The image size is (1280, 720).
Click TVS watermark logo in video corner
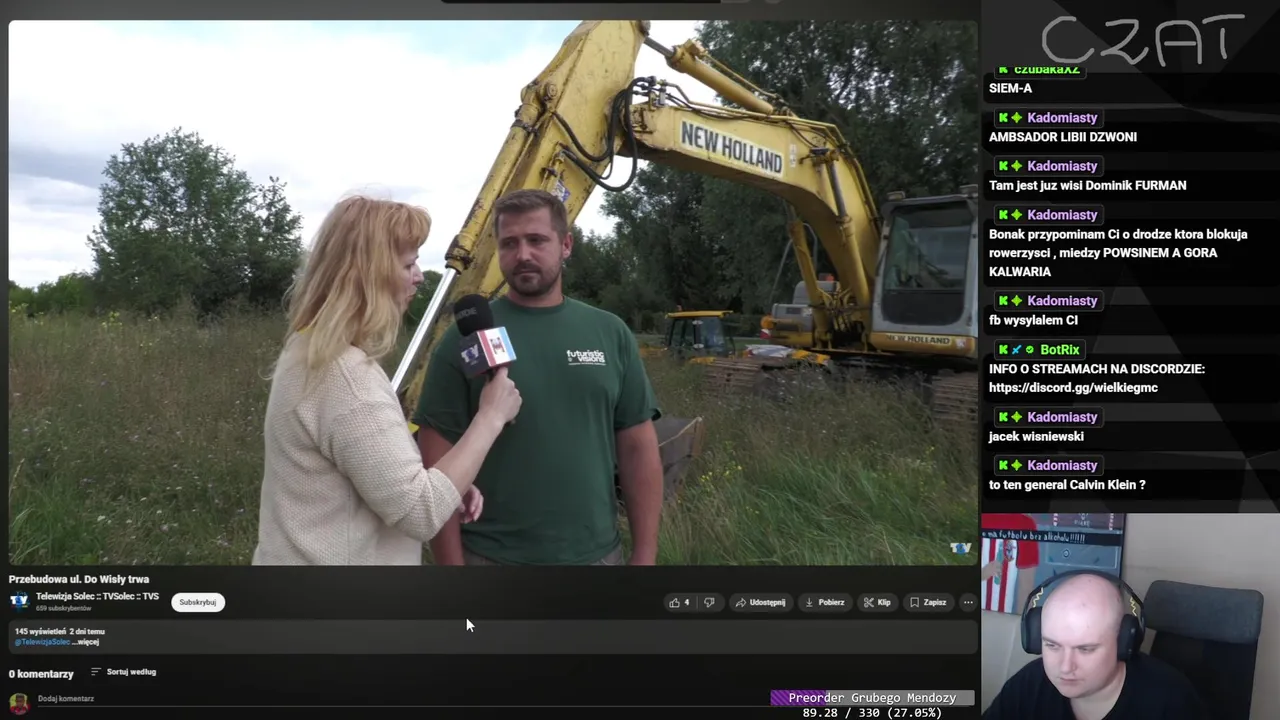click(x=960, y=548)
